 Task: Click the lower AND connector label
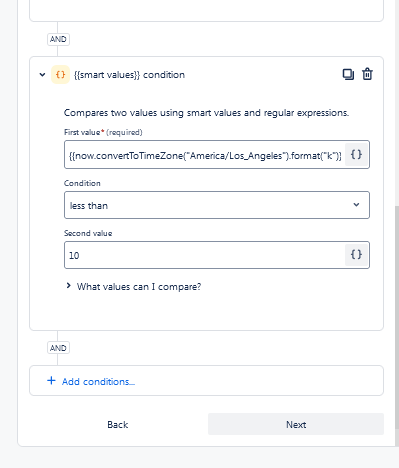point(58,348)
